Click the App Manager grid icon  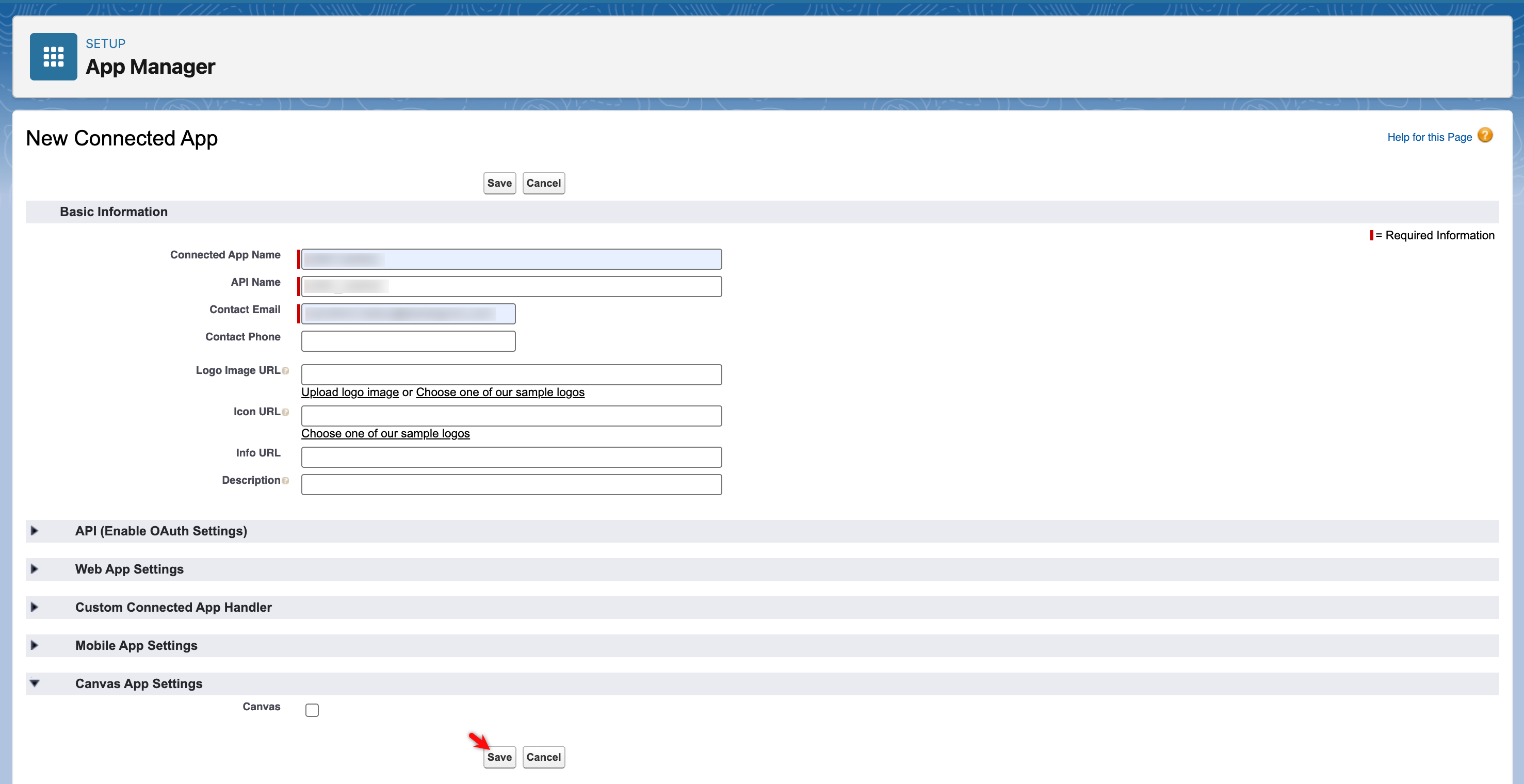point(53,56)
